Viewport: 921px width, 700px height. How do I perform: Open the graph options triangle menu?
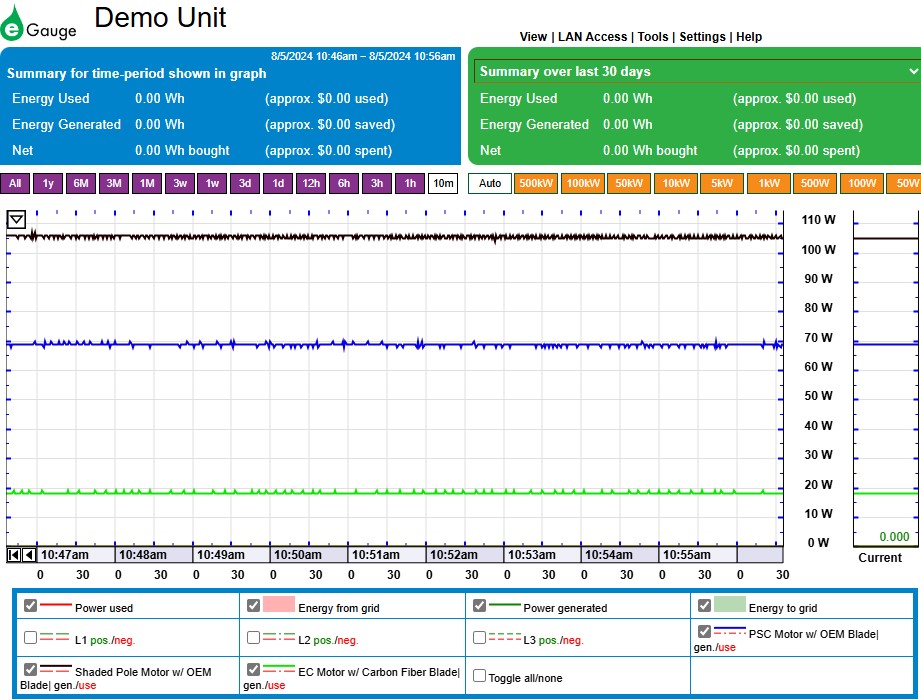[17, 220]
